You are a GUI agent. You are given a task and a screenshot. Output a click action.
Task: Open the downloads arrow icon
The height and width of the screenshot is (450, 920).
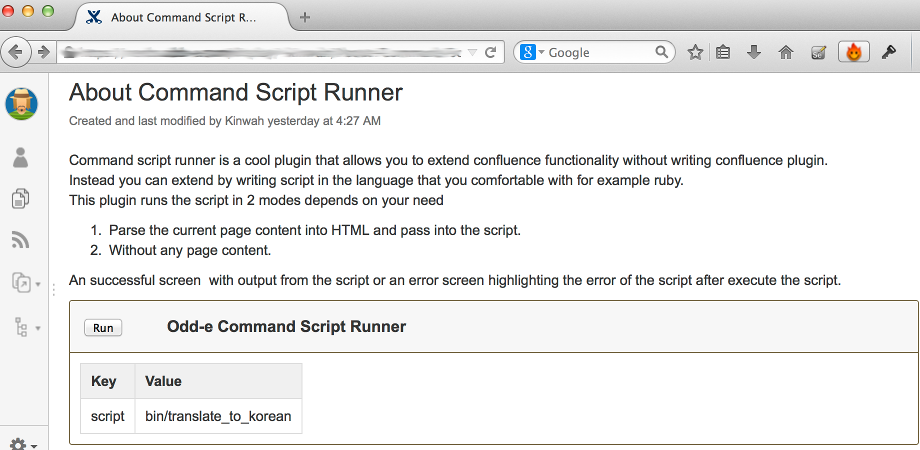pyautogui.click(x=754, y=52)
